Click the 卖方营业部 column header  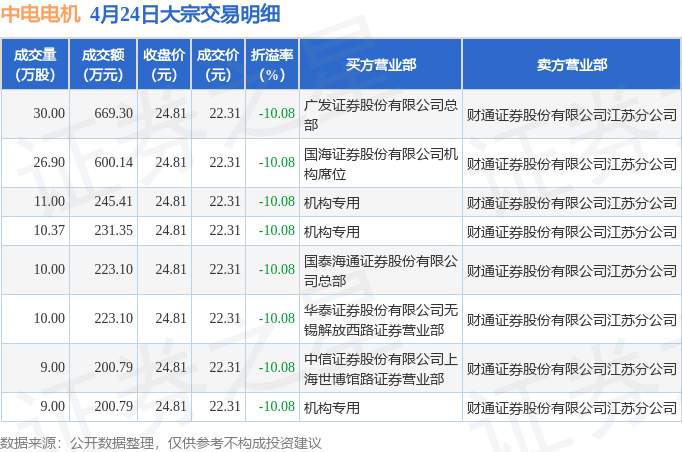(x=572, y=64)
